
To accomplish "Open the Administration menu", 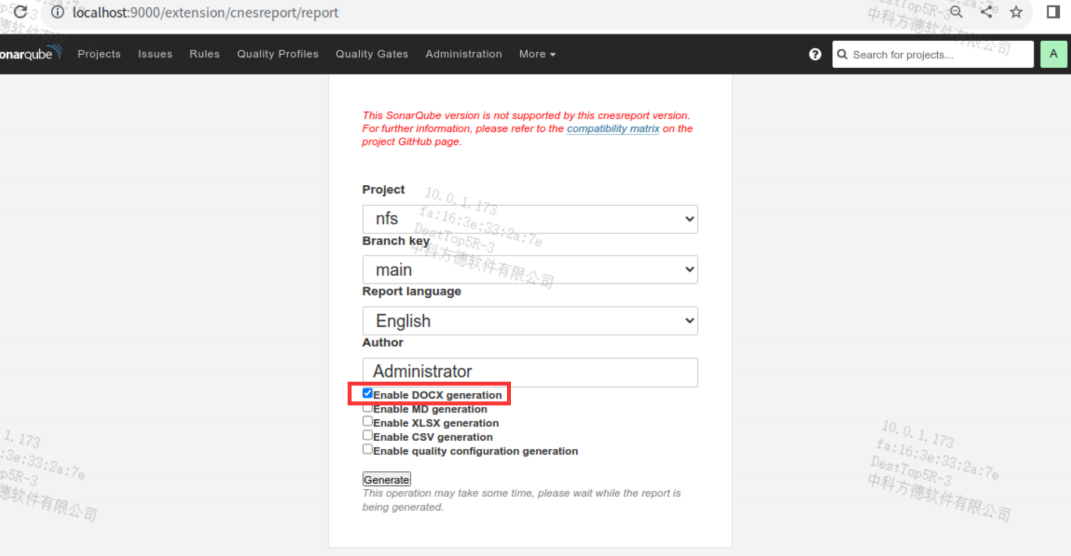I will (x=464, y=54).
